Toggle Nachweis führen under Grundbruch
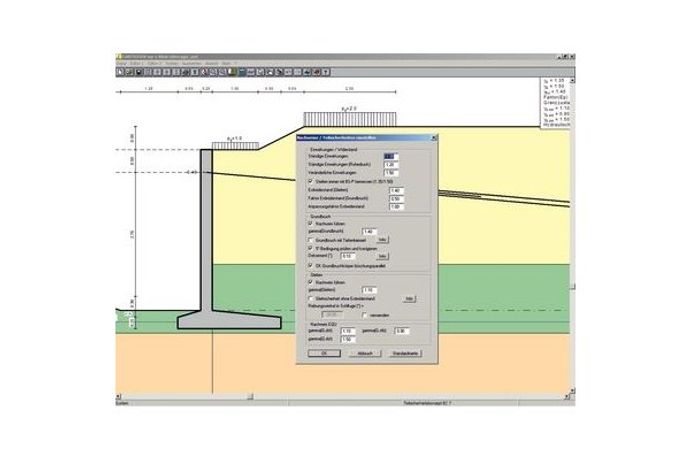The width and height of the screenshot is (690, 460). coord(305,224)
